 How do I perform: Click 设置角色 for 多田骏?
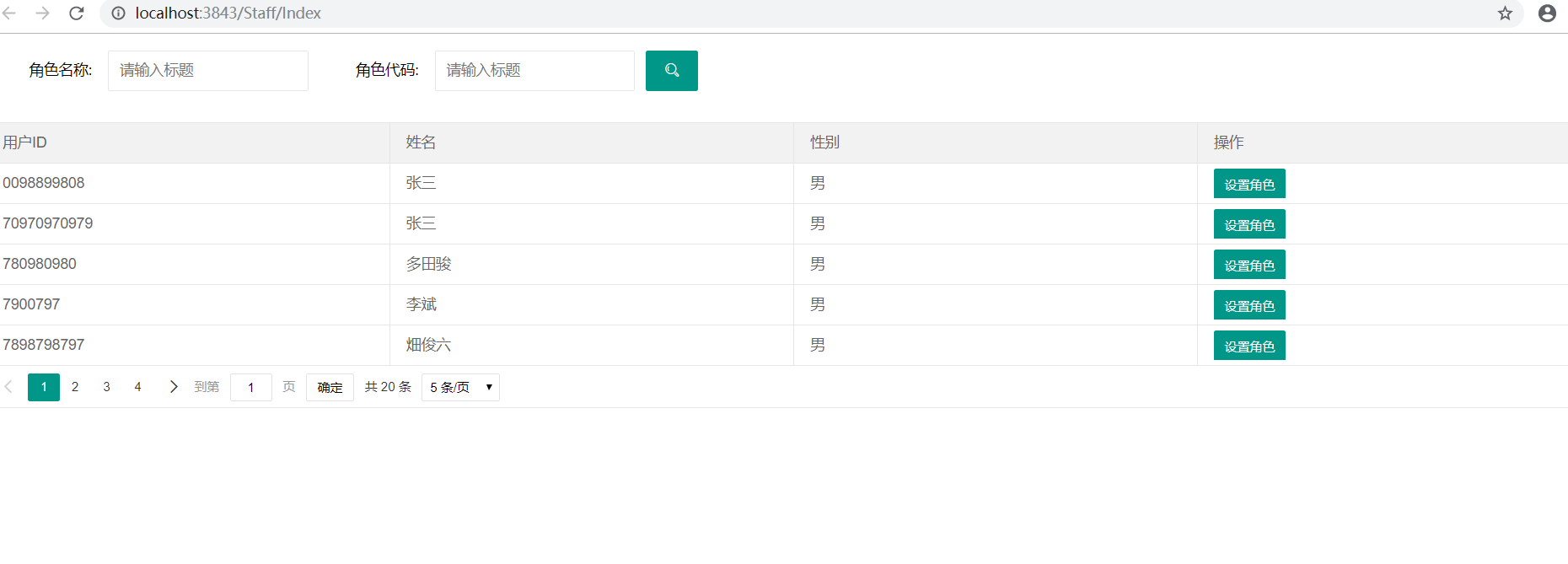(x=1248, y=265)
